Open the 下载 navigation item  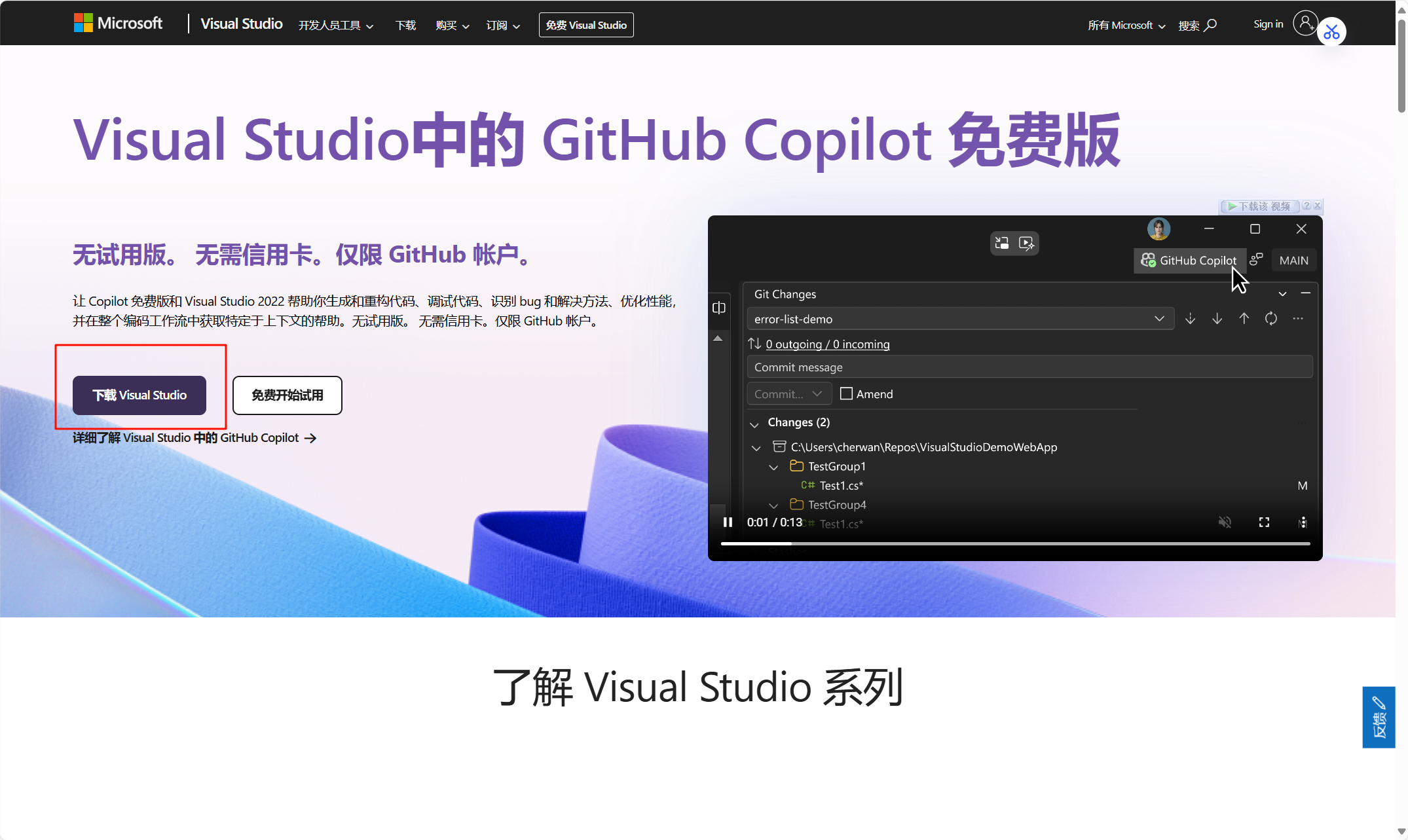tap(405, 26)
